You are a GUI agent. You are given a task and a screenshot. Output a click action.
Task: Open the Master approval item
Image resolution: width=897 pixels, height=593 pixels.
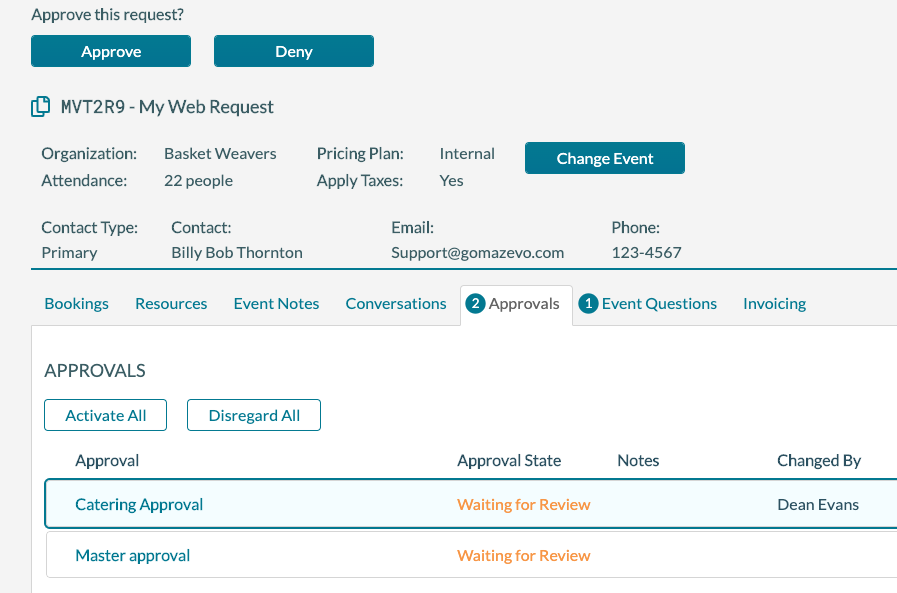pyautogui.click(x=132, y=554)
